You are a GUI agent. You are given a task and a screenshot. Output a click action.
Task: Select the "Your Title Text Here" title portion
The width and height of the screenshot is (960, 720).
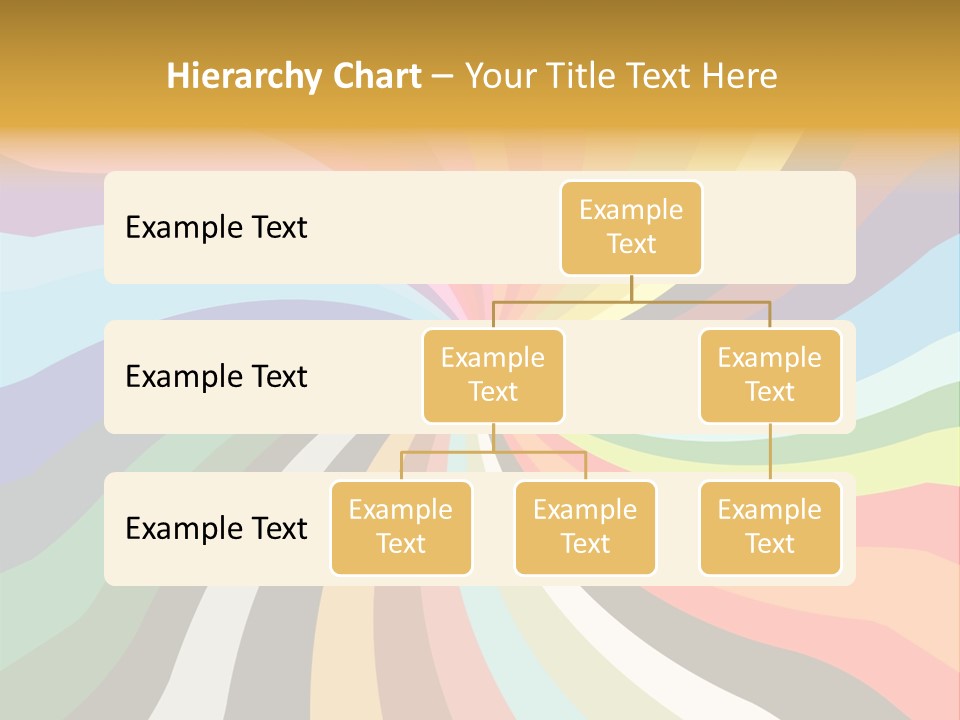(620, 76)
